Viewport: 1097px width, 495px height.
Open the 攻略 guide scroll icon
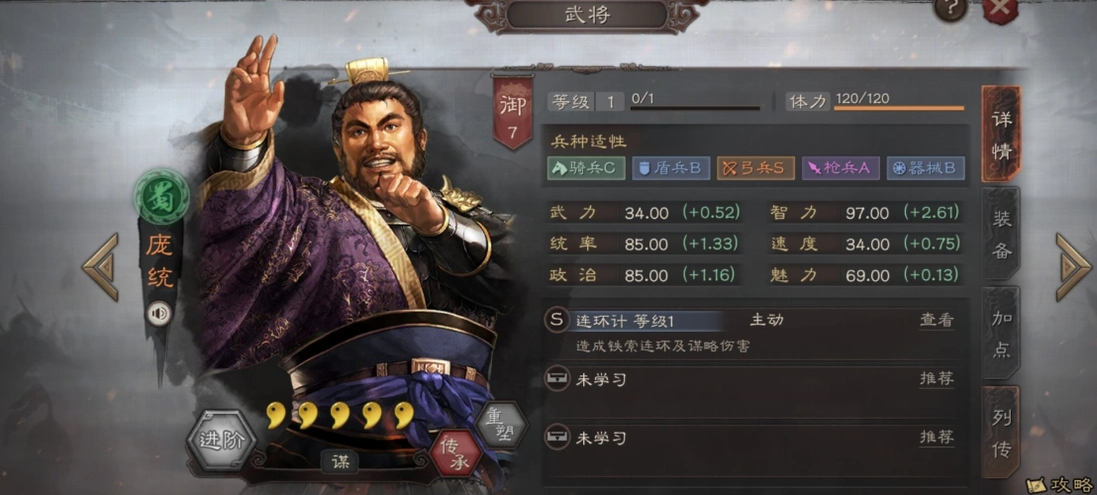1061,485
